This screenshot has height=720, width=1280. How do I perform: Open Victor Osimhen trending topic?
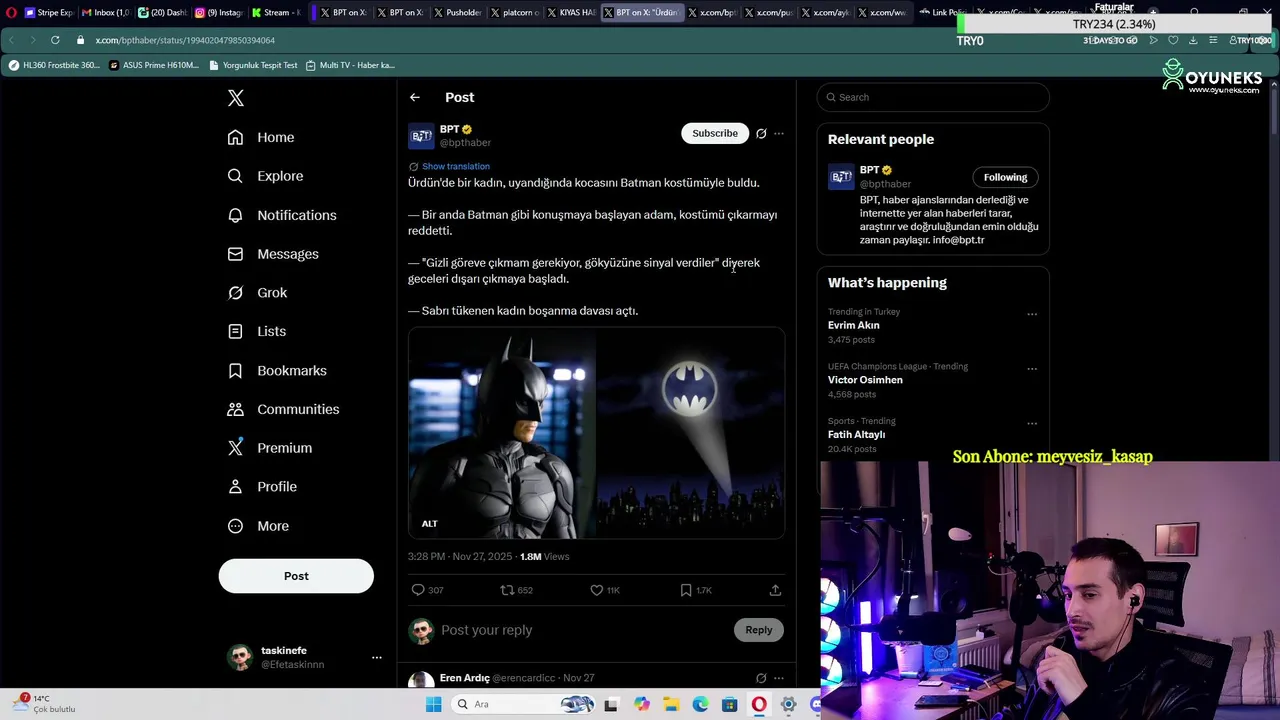865,380
